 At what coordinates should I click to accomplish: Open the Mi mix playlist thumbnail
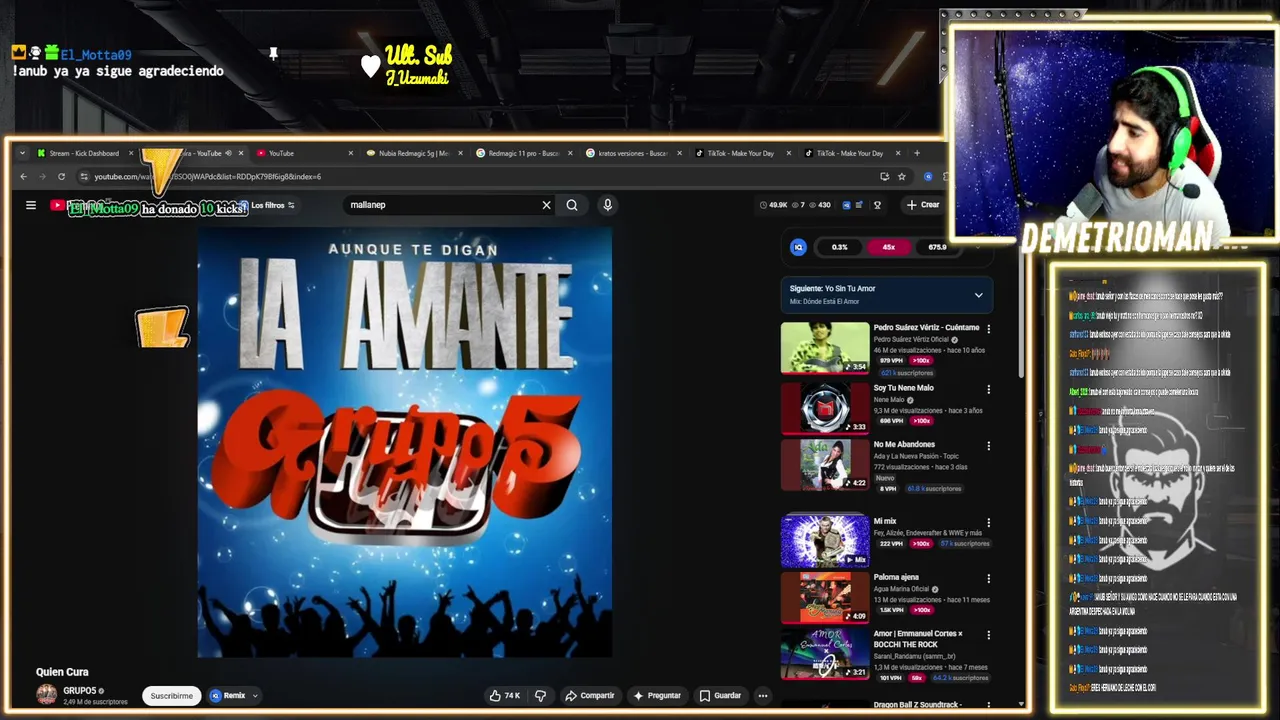pyautogui.click(x=825, y=540)
